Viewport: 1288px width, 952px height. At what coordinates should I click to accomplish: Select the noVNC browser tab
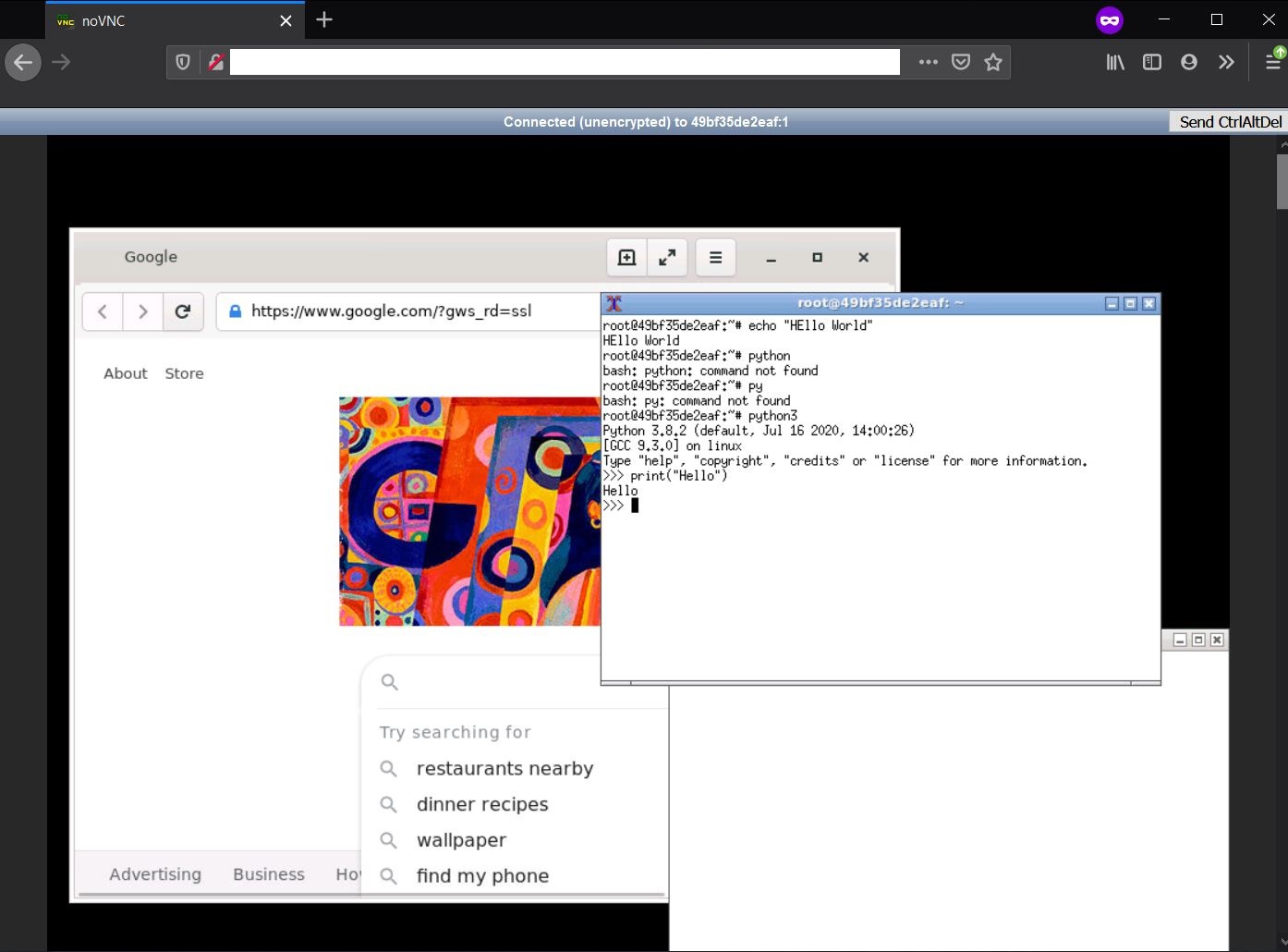pyautogui.click(x=176, y=20)
